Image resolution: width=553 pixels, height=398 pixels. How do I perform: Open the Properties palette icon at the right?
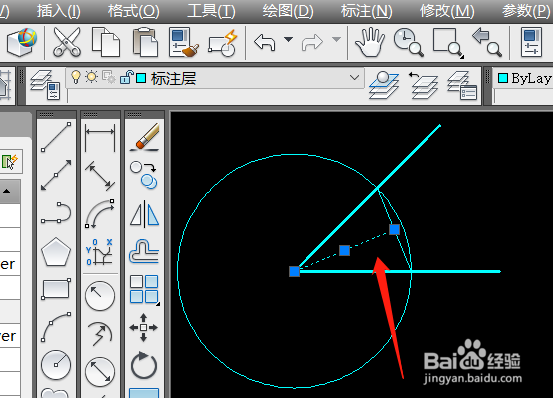click(531, 43)
